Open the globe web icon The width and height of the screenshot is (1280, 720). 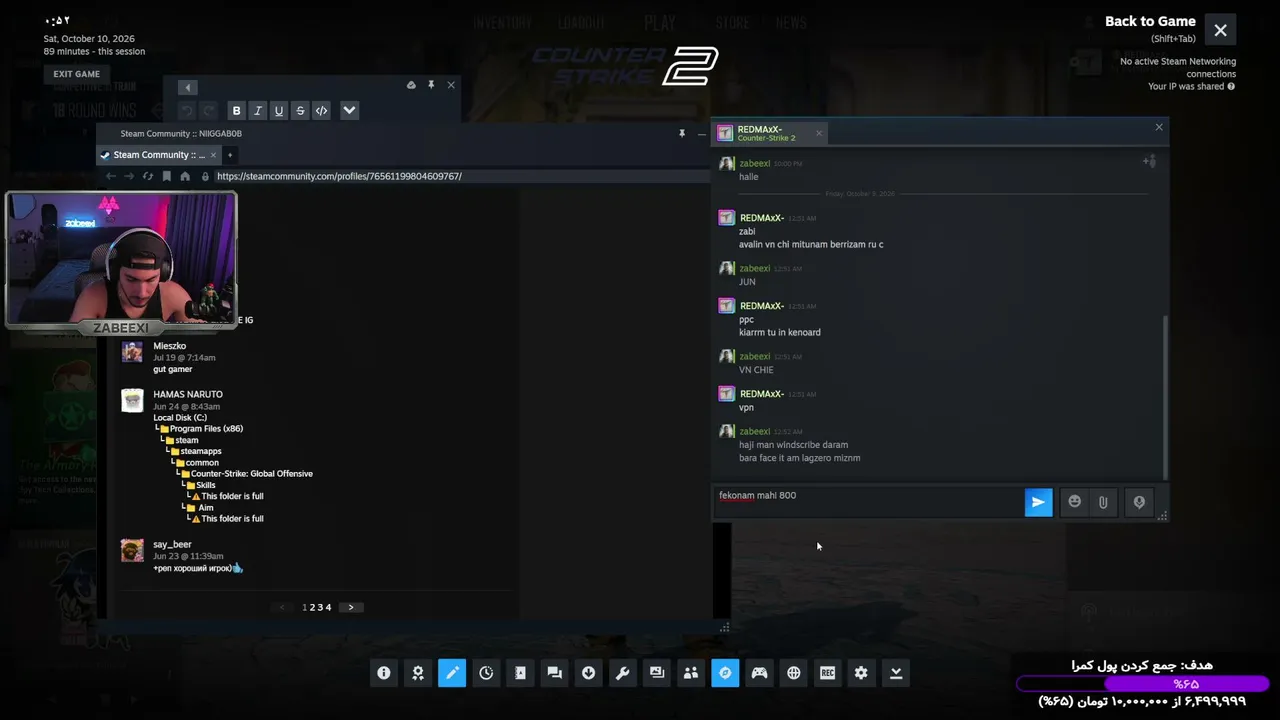(x=793, y=673)
